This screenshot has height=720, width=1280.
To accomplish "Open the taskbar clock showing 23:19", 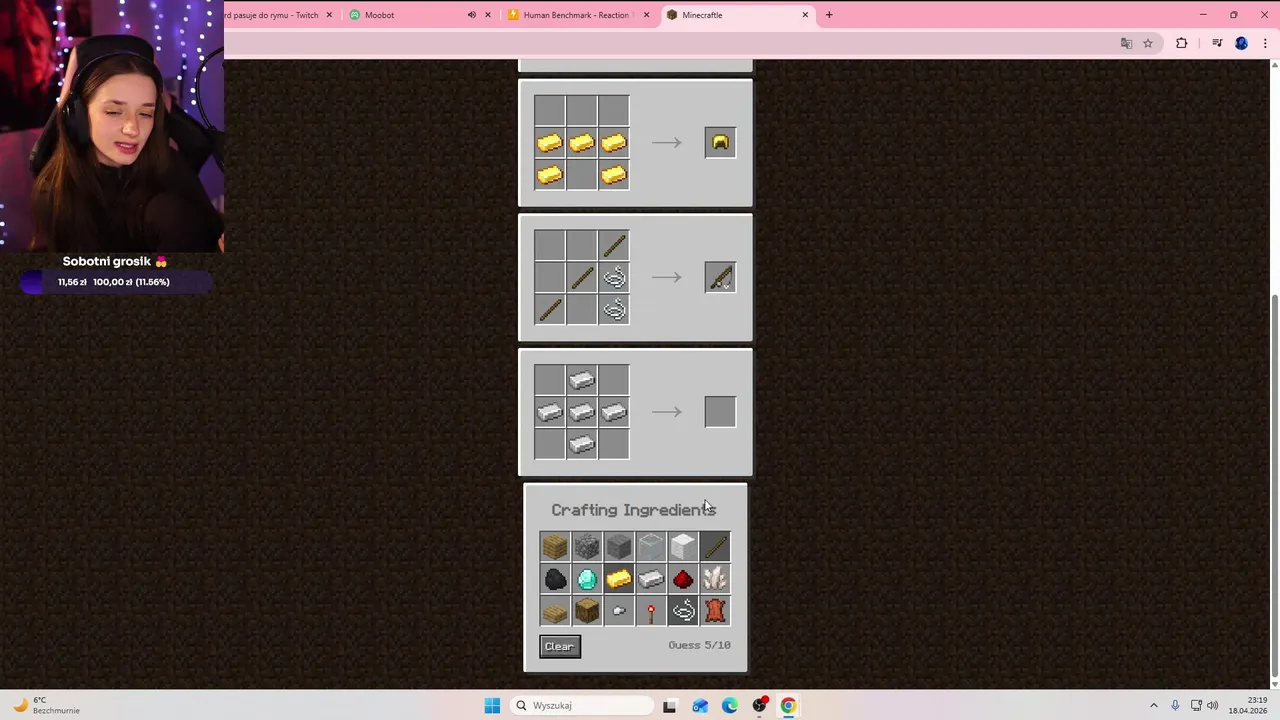I will [1248, 706].
